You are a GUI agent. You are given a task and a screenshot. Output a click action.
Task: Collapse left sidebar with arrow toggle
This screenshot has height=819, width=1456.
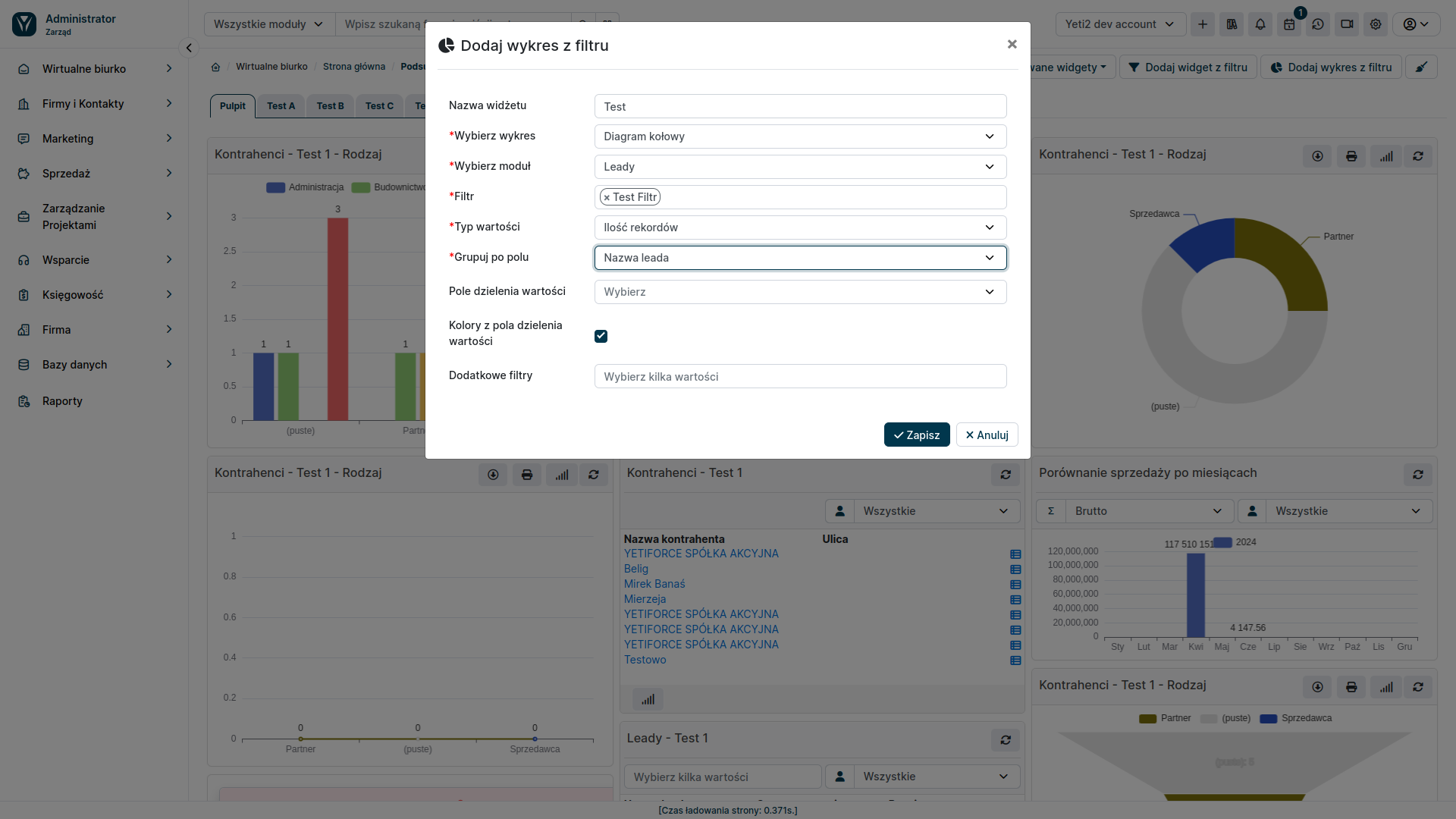189,48
